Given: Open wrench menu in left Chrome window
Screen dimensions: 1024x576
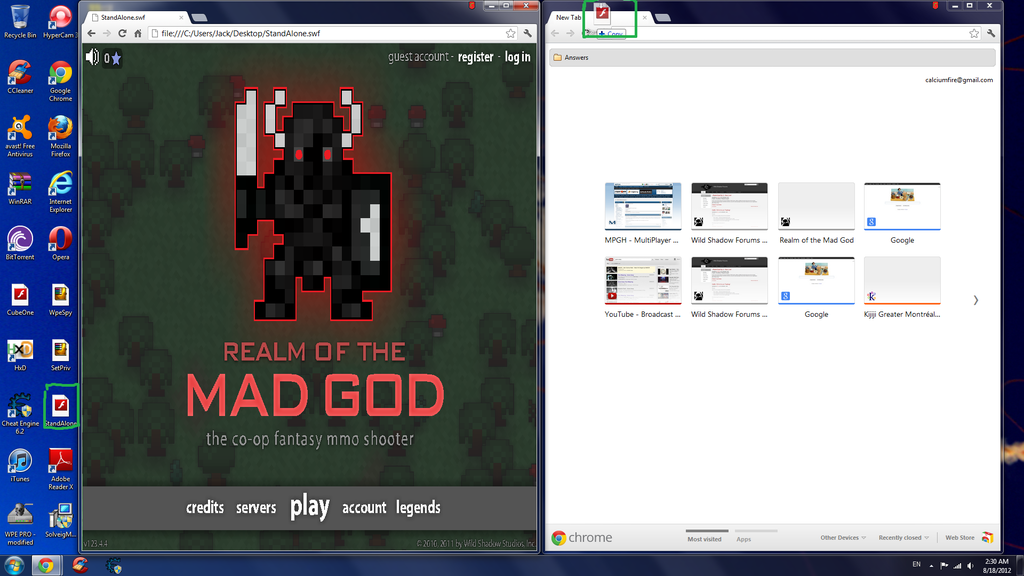Looking at the screenshot, I should [528, 33].
